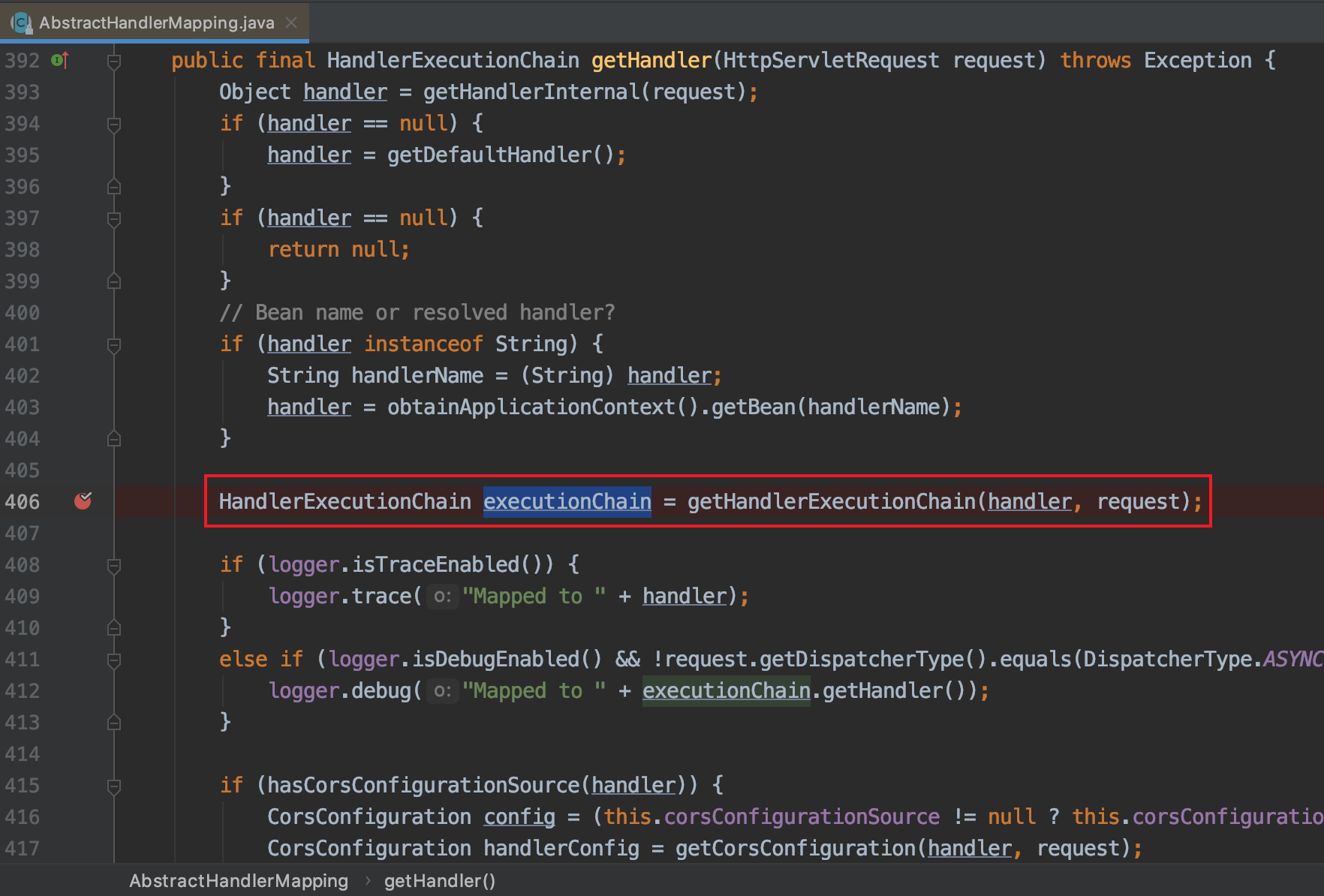This screenshot has width=1324, height=896.
Task: Click line number 400 in the gutter
Action: 22,312
